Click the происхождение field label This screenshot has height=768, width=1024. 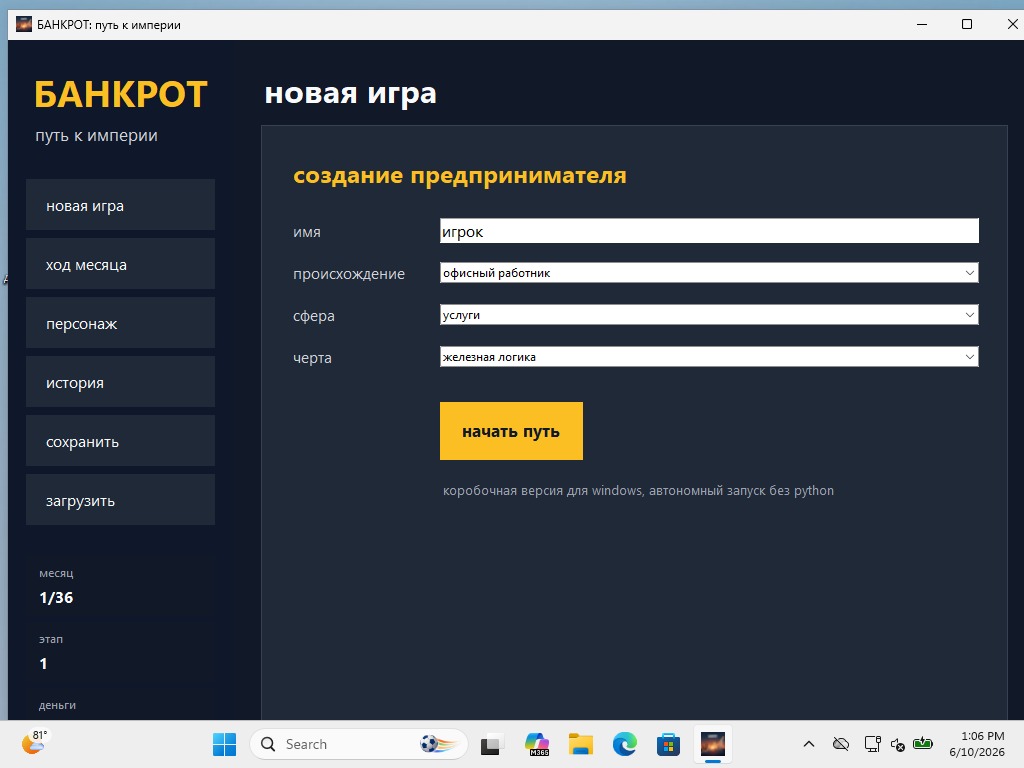(x=349, y=274)
